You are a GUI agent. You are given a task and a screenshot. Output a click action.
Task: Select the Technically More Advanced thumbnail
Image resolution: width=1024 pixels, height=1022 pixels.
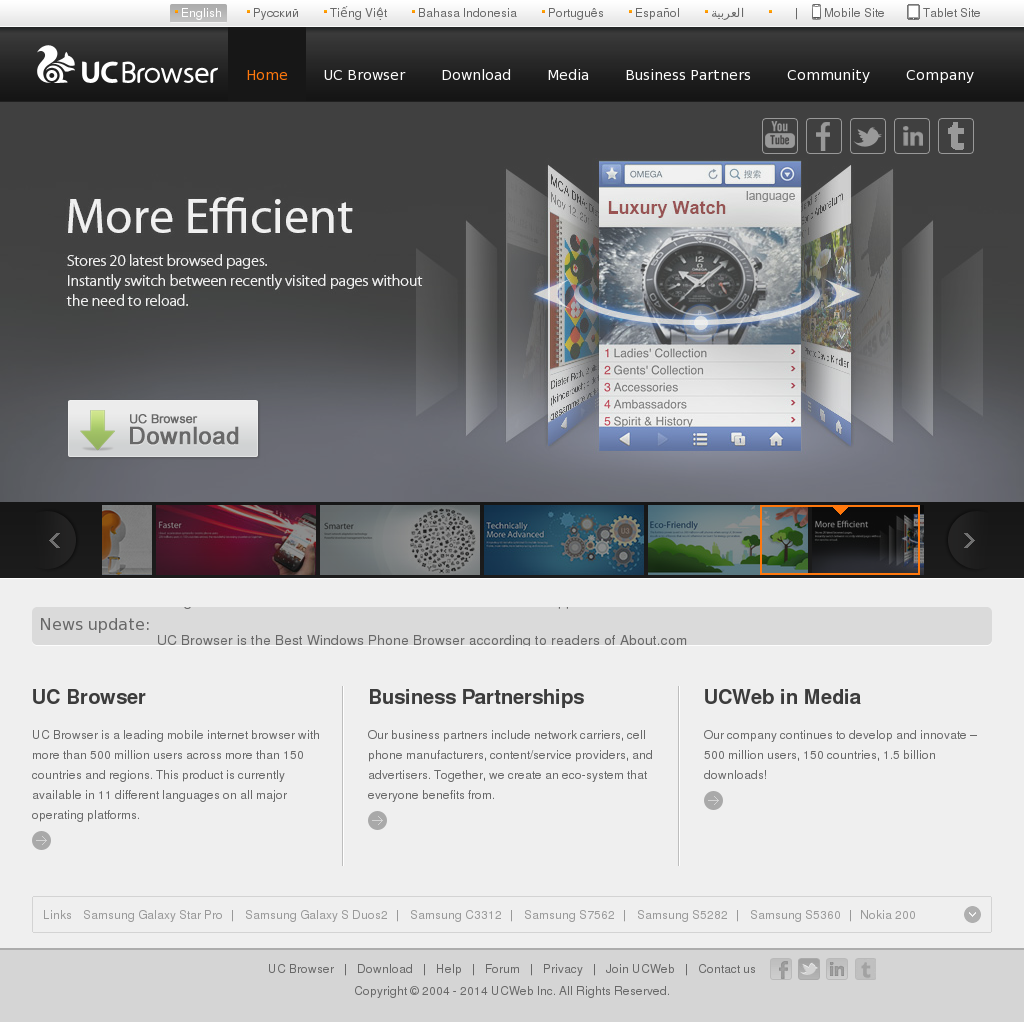tap(563, 540)
